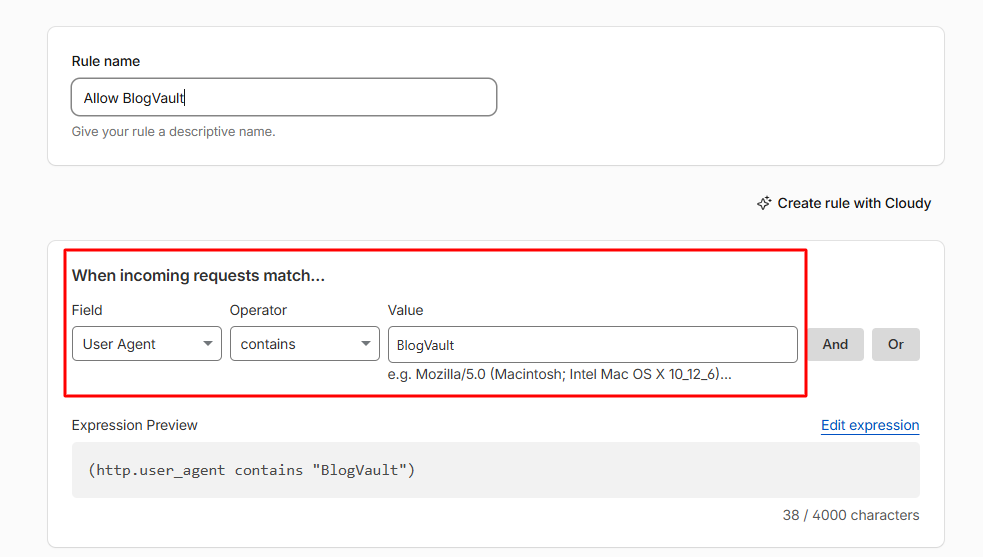Click the '38 / 4000 characters' counter text
This screenshot has width=983, height=557.
click(x=851, y=515)
